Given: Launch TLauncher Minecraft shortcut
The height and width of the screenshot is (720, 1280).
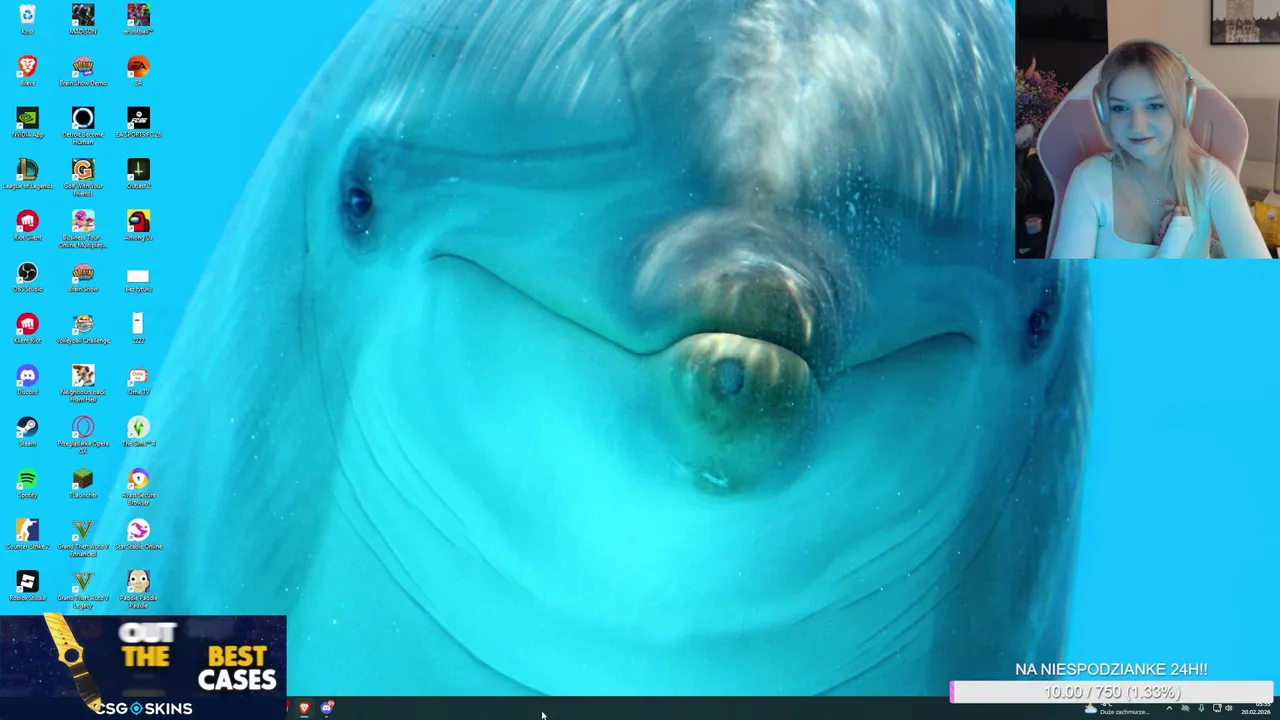Looking at the screenshot, I should [83, 483].
